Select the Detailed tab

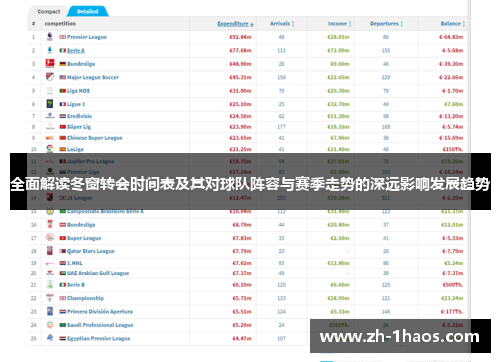pos(88,11)
